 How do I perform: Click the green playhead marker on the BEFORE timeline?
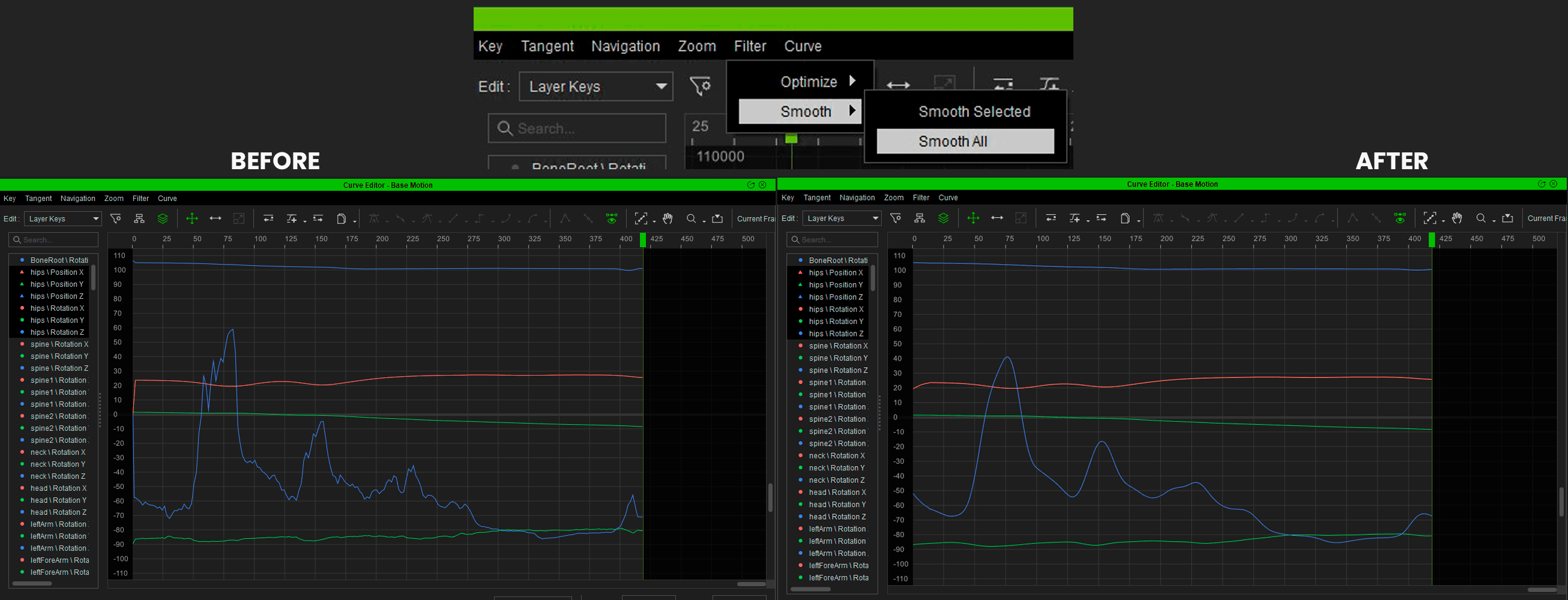tap(643, 239)
